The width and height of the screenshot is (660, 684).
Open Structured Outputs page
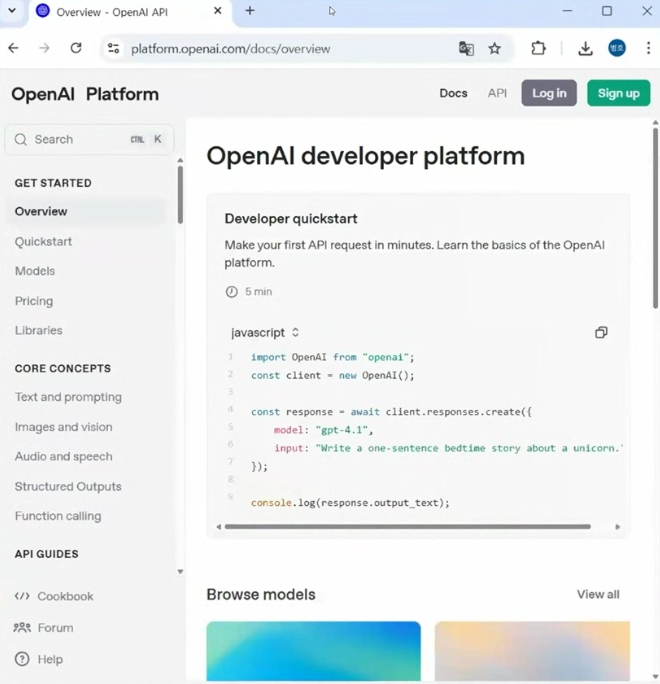(x=68, y=486)
